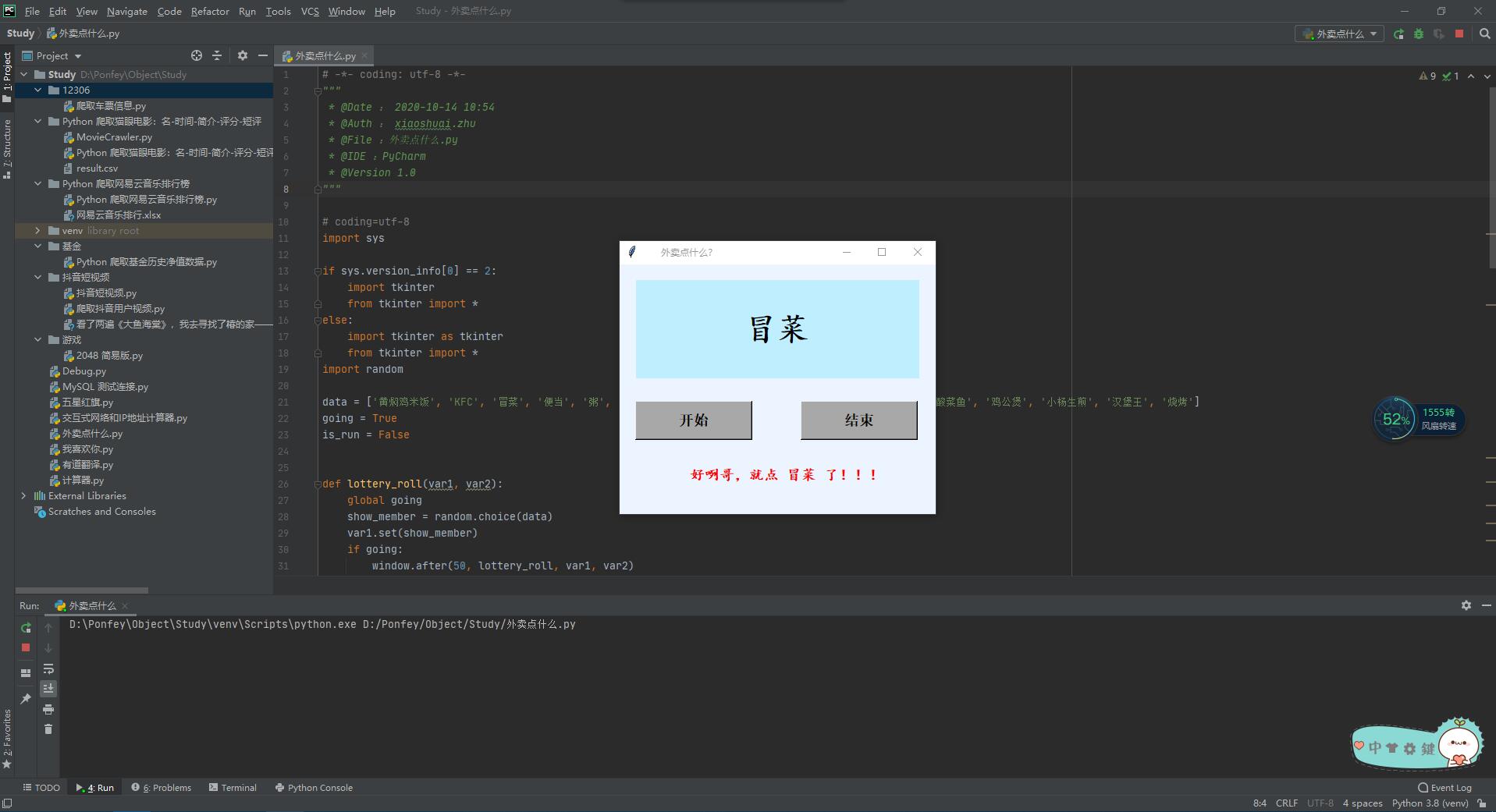Collapse the 12306 folder
Viewport: 1496px width, 812px height.
coord(37,90)
